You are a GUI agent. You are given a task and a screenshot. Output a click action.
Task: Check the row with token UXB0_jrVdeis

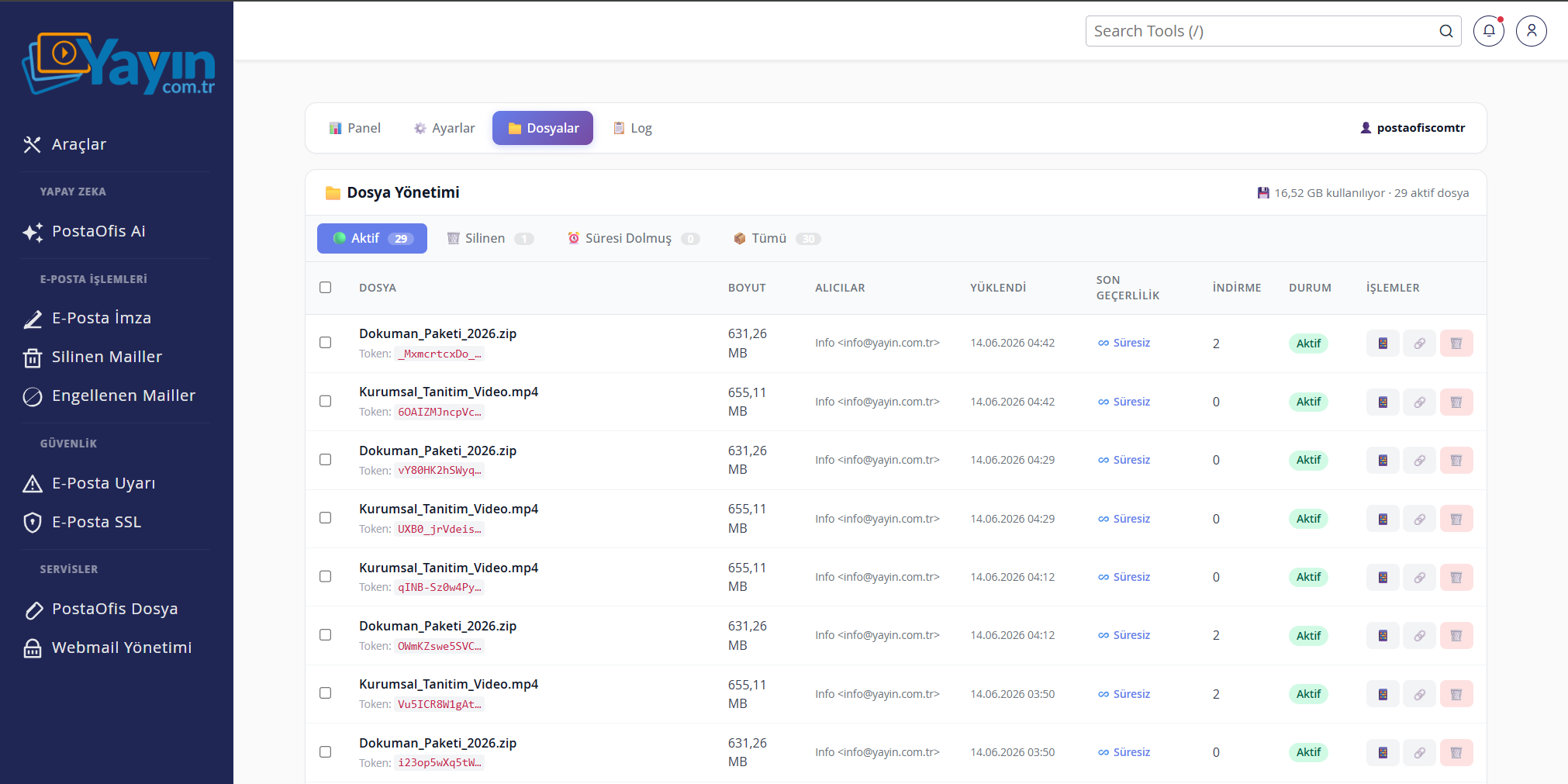[x=326, y=518]
